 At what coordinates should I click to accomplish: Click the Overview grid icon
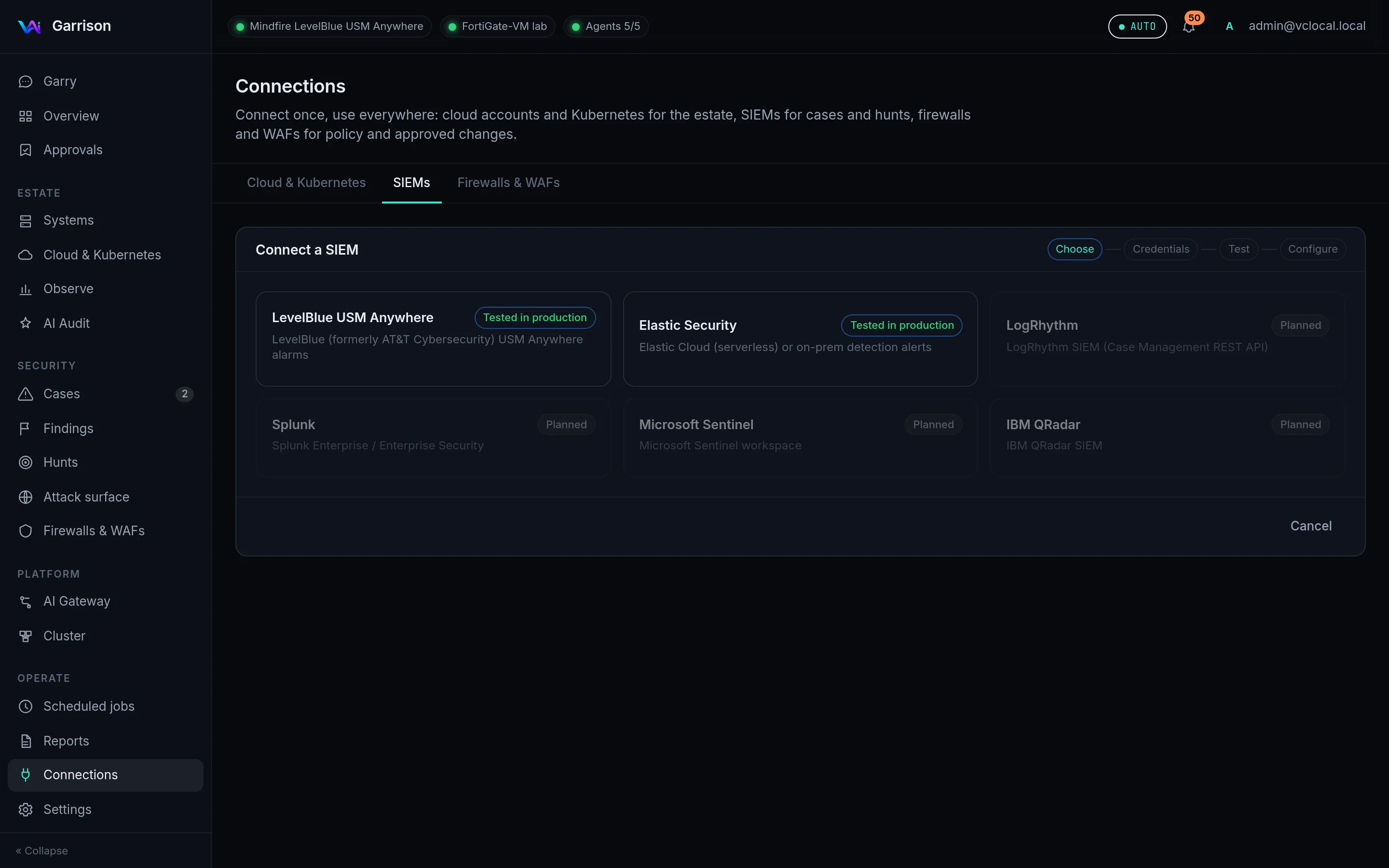[x=25, y=116]
